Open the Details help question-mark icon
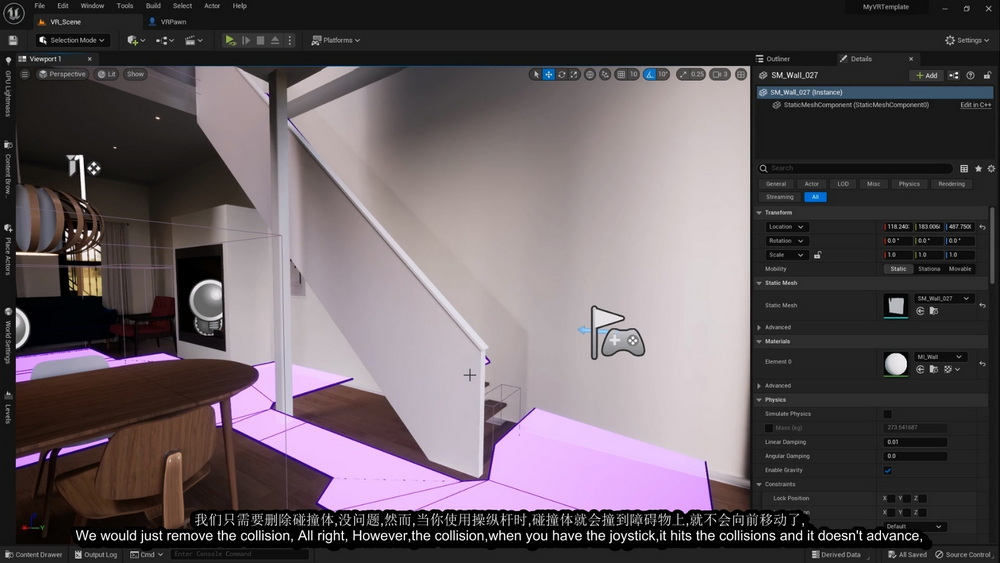The height and width of the screenshot is (563, 1000). click(970, 75)
